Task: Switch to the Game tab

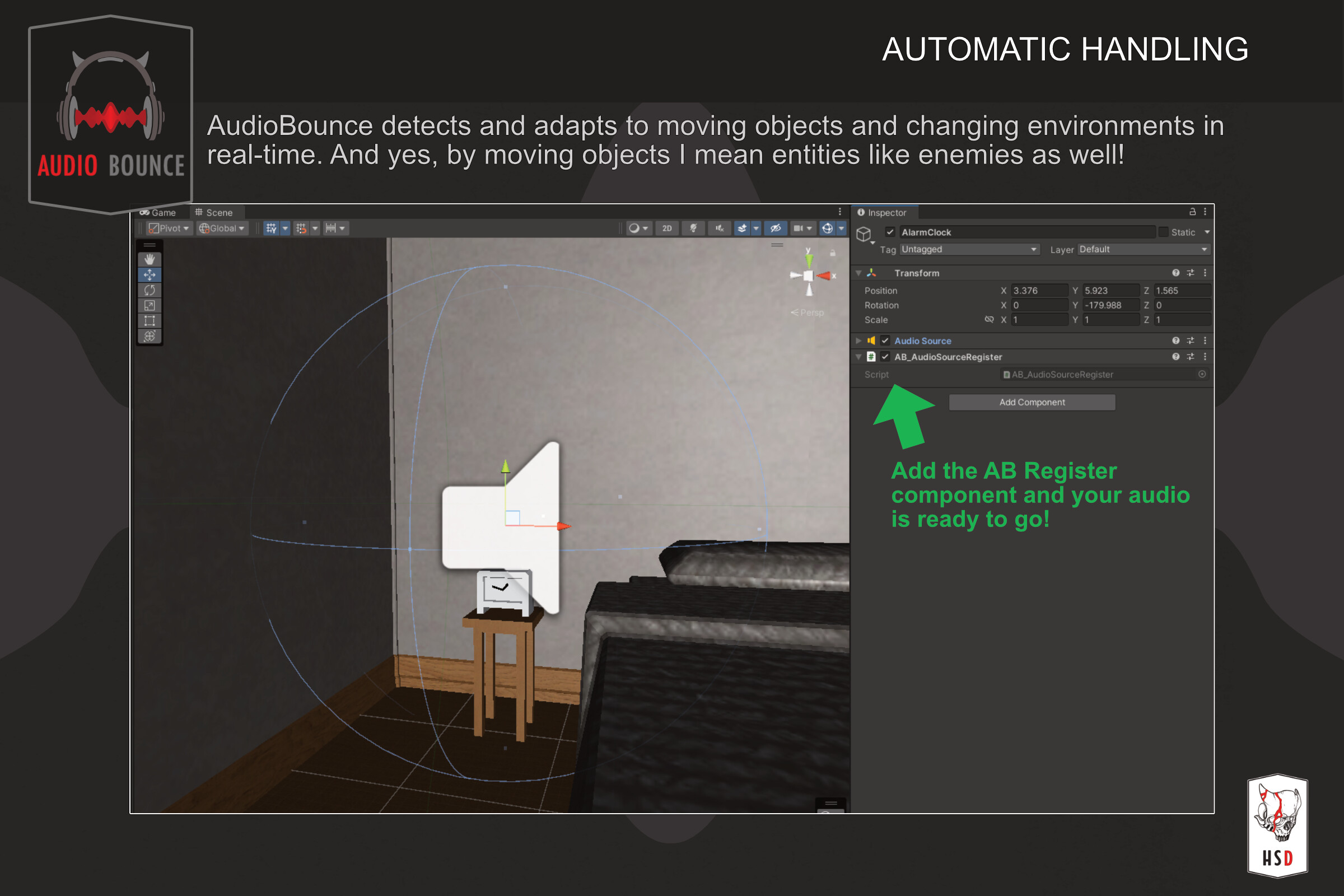Action: (162, 213)
